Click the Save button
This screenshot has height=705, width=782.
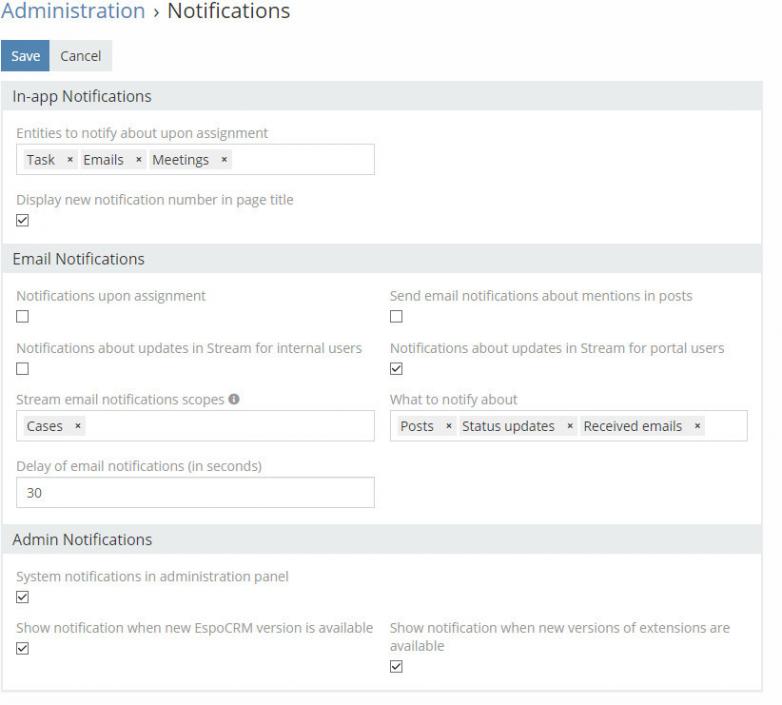coord(25,56)
